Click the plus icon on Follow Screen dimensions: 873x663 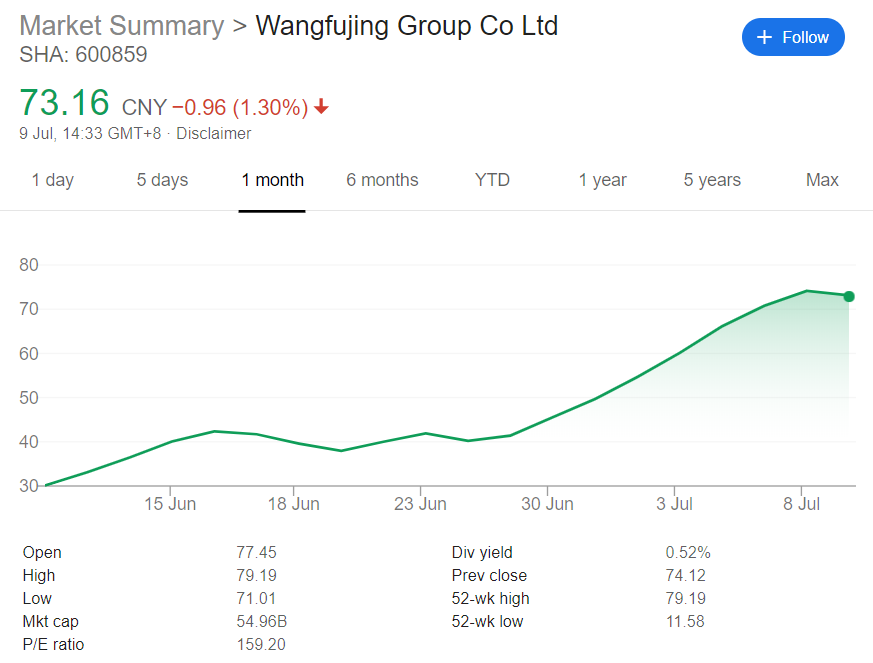pos(764,37)
